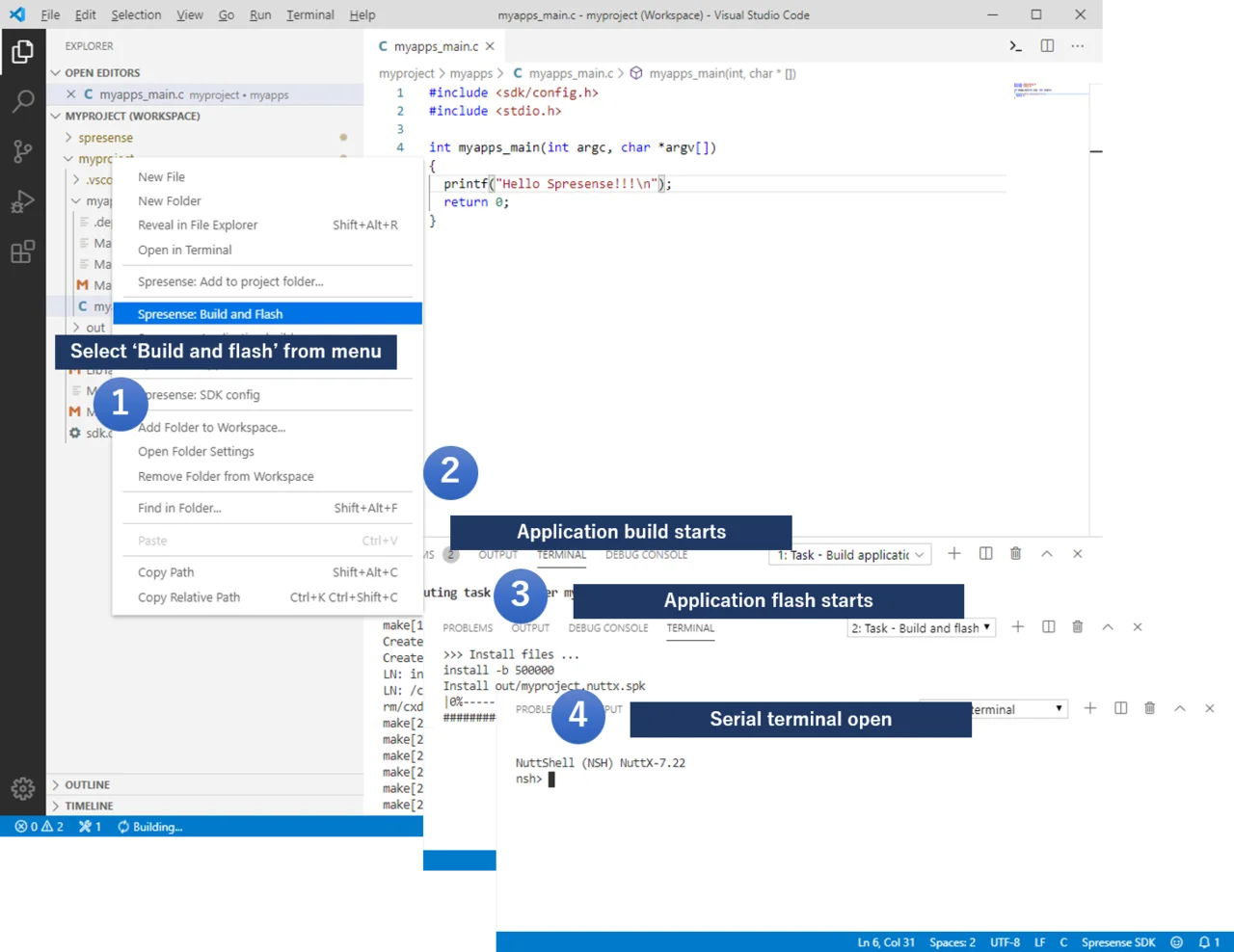Add new terminal in serial terminal panel
Viewport: 1234px width, 952px height.
[x=1089, y=708]
